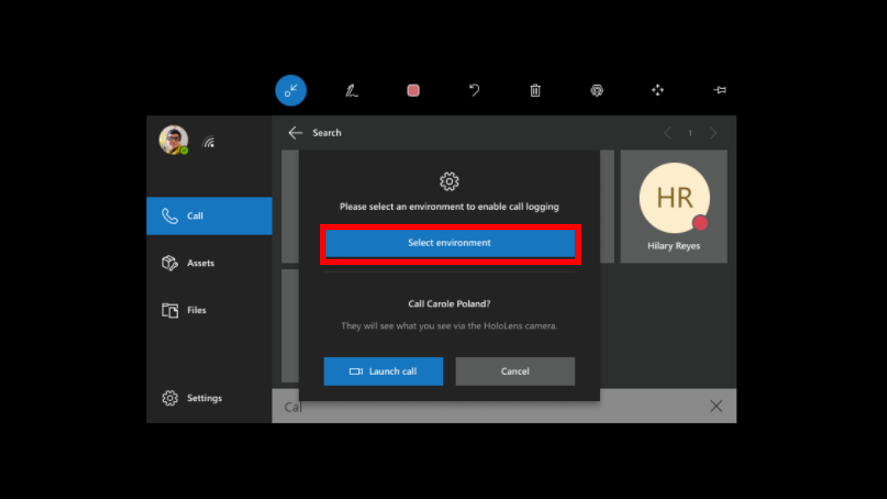This screenshot has width=887, height=503.
Task: Open the Assets tab
Action: 209,263
